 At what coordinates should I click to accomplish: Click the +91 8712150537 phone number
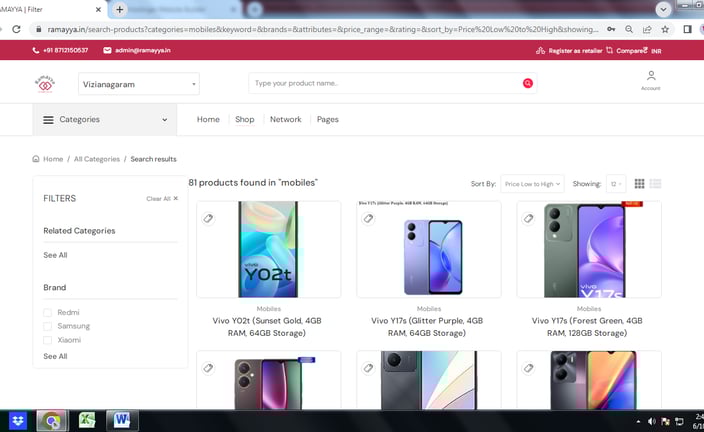click(x=66, y=50)
